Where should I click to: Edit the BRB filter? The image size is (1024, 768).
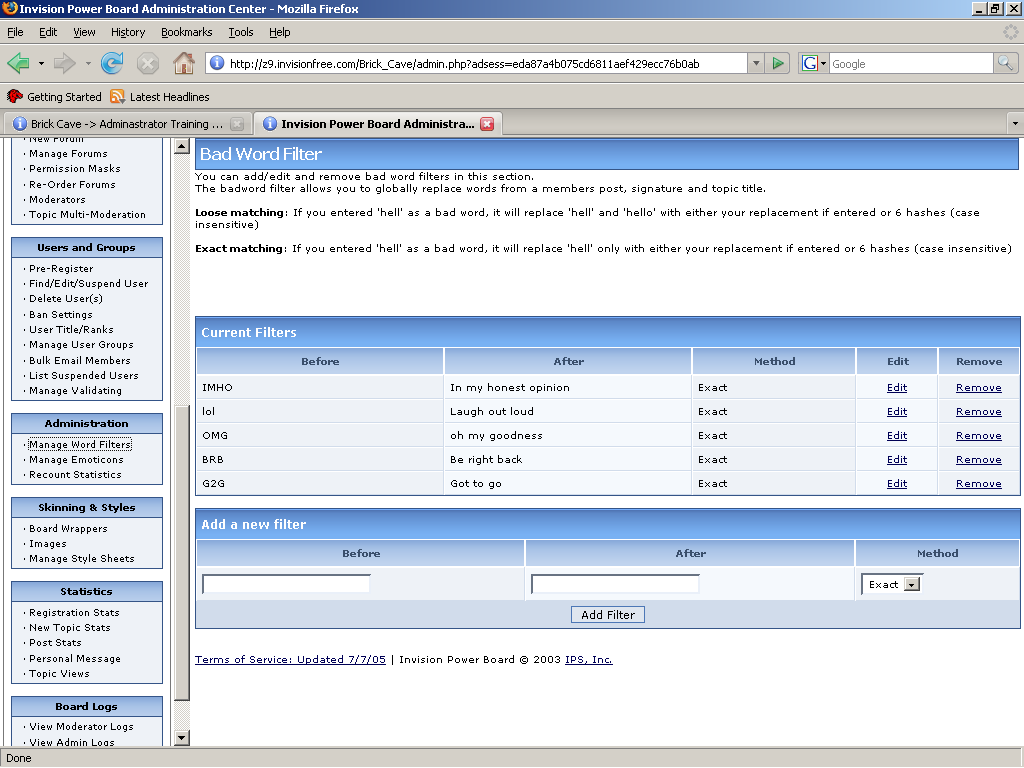tap(897, 460)
